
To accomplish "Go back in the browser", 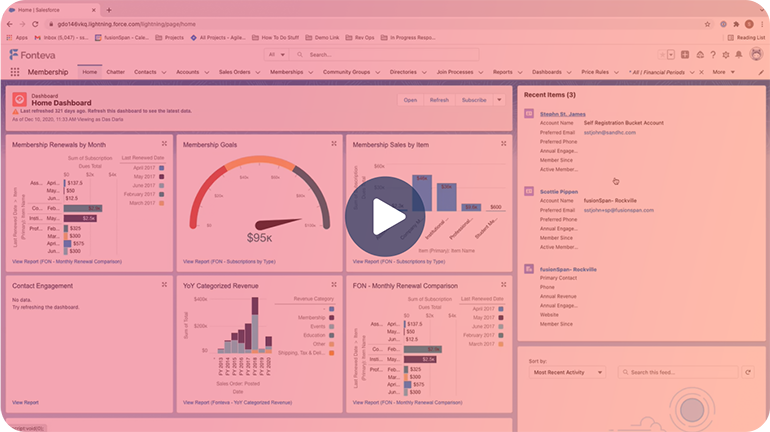I will click(10, 24).
